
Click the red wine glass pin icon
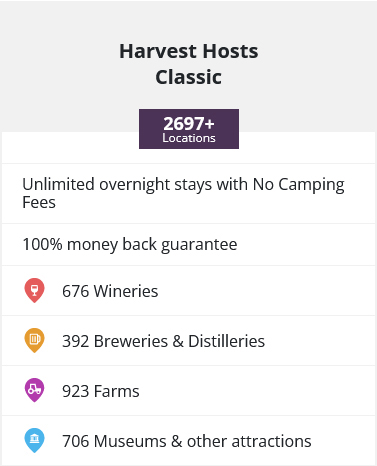coord(34,290)
